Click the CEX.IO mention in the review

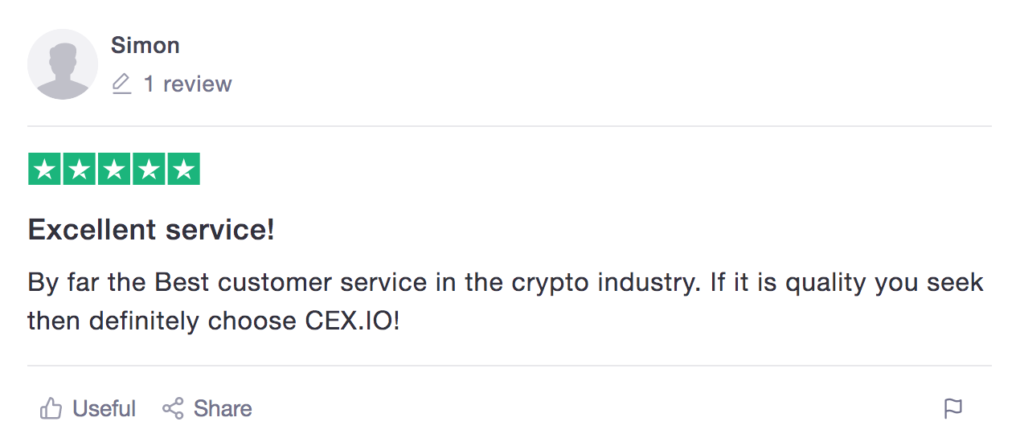coord(353,321)
